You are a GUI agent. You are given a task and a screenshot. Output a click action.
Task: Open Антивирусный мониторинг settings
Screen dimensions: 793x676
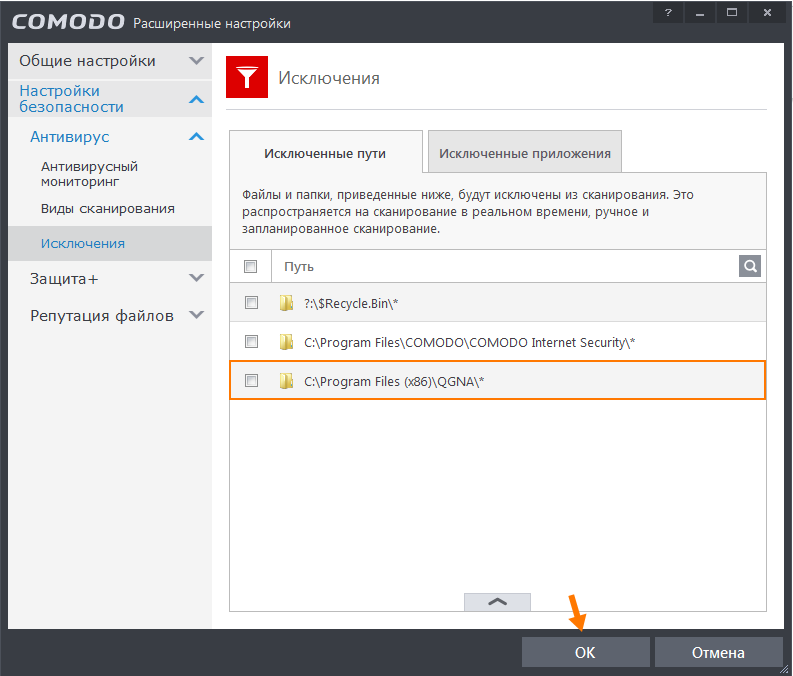point(90,174)
